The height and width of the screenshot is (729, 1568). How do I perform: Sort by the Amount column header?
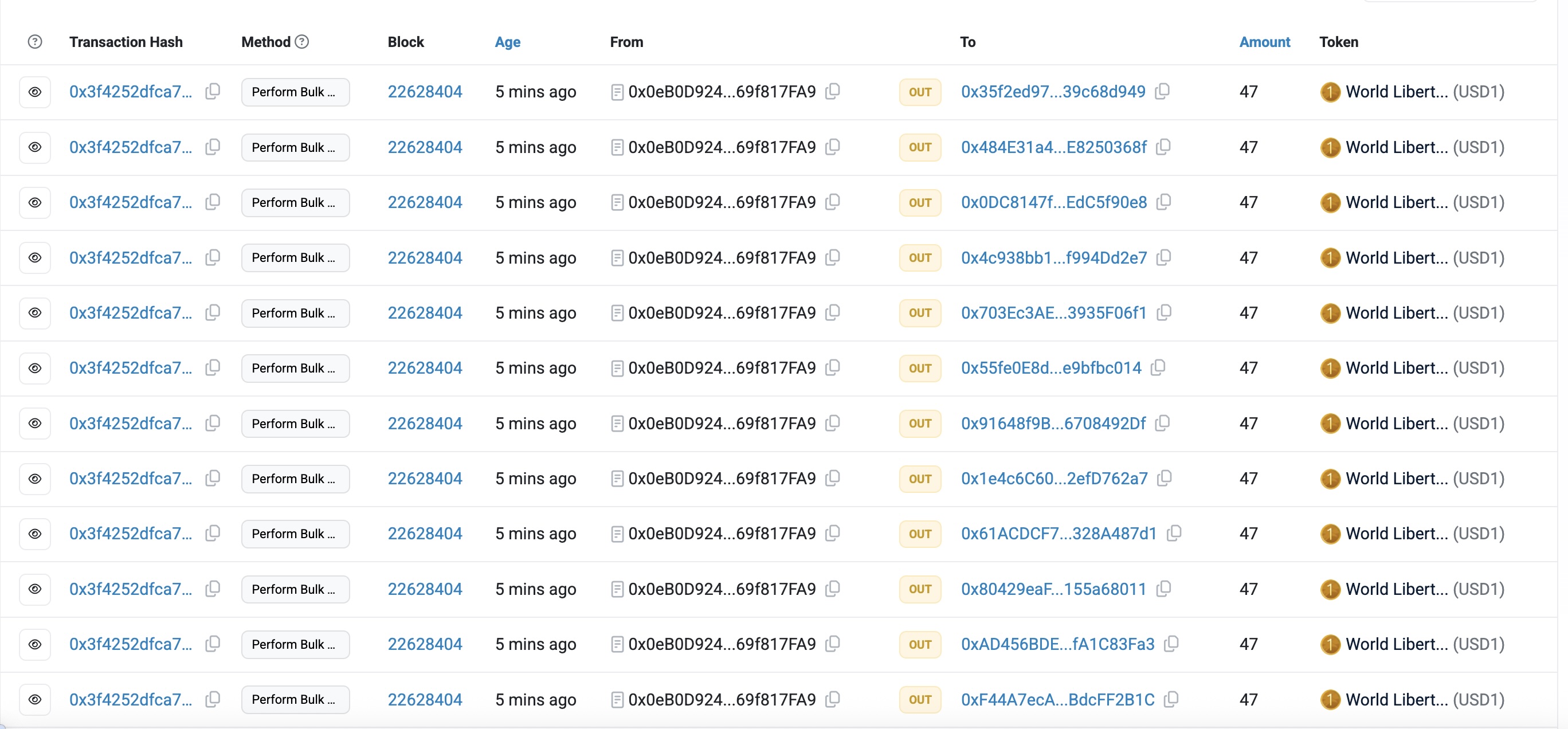pyautogui.click(x=1264, y=42)
